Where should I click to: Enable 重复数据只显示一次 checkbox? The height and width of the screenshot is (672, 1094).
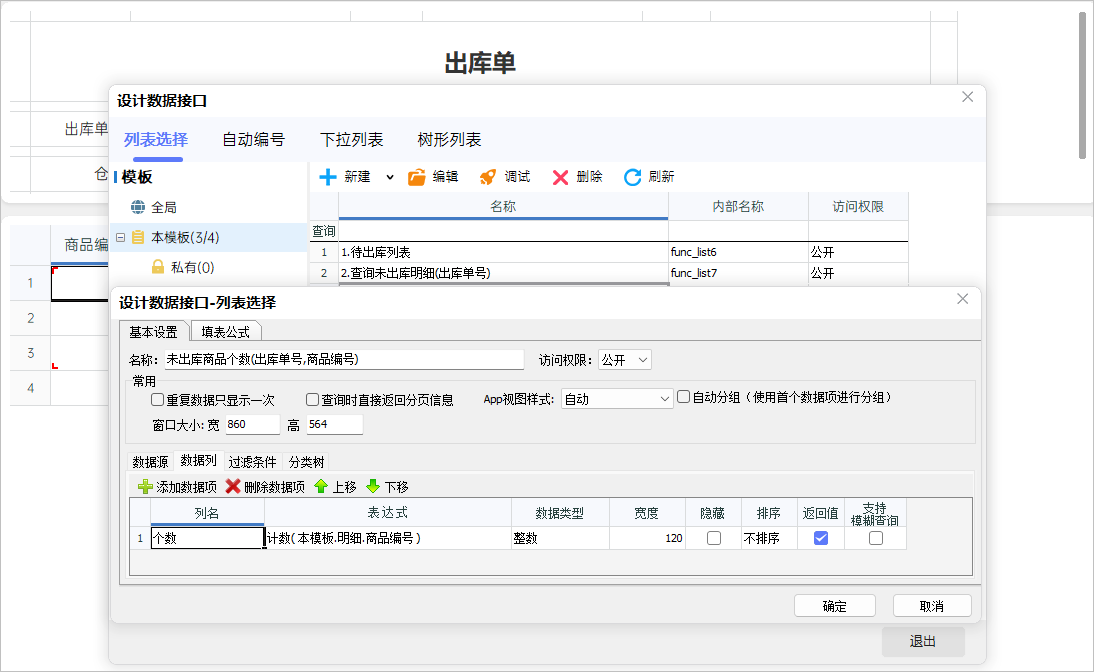158,399
